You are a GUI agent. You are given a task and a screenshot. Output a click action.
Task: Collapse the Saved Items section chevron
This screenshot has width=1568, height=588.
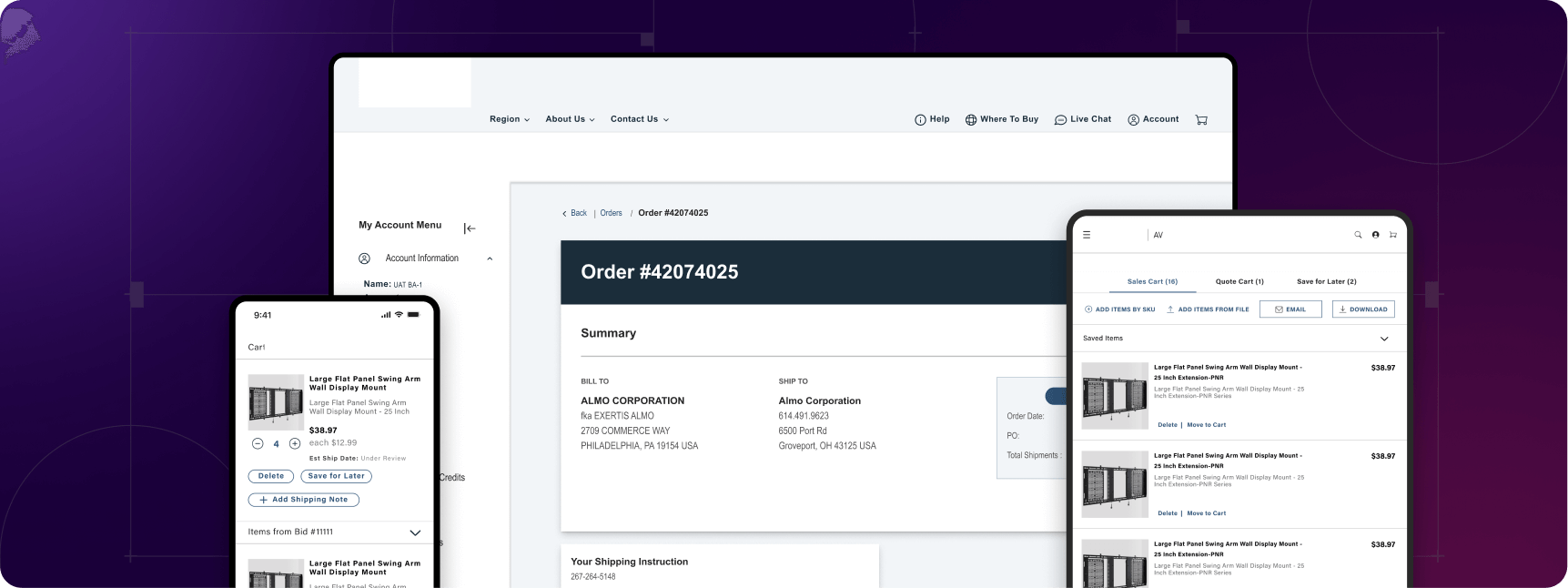coord(1384,339)
